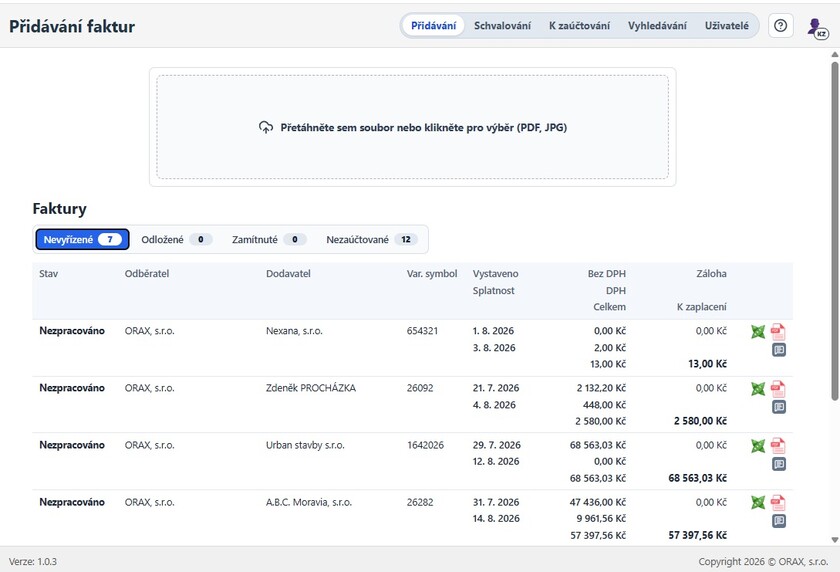Click due date 14. 8. 2026
840x572 pixels.
496,518
